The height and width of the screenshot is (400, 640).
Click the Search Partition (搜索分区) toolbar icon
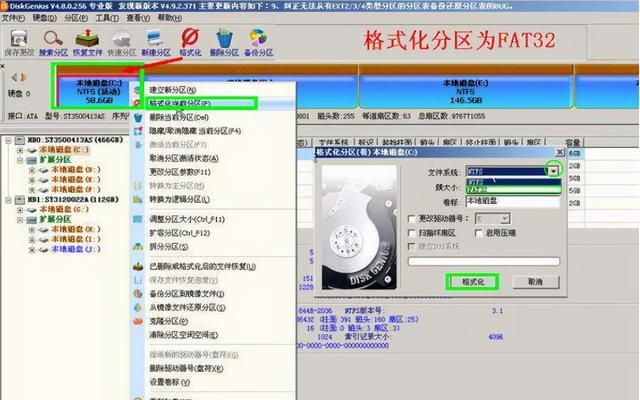[53, 42]
